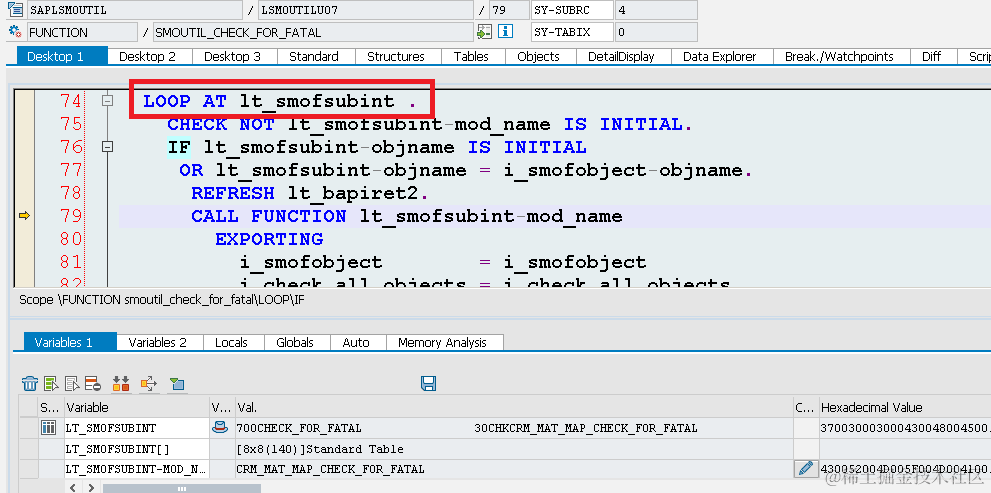Click the blue box with green funnel icon
The height and width of the screenshot is (493, 991).
176,383
